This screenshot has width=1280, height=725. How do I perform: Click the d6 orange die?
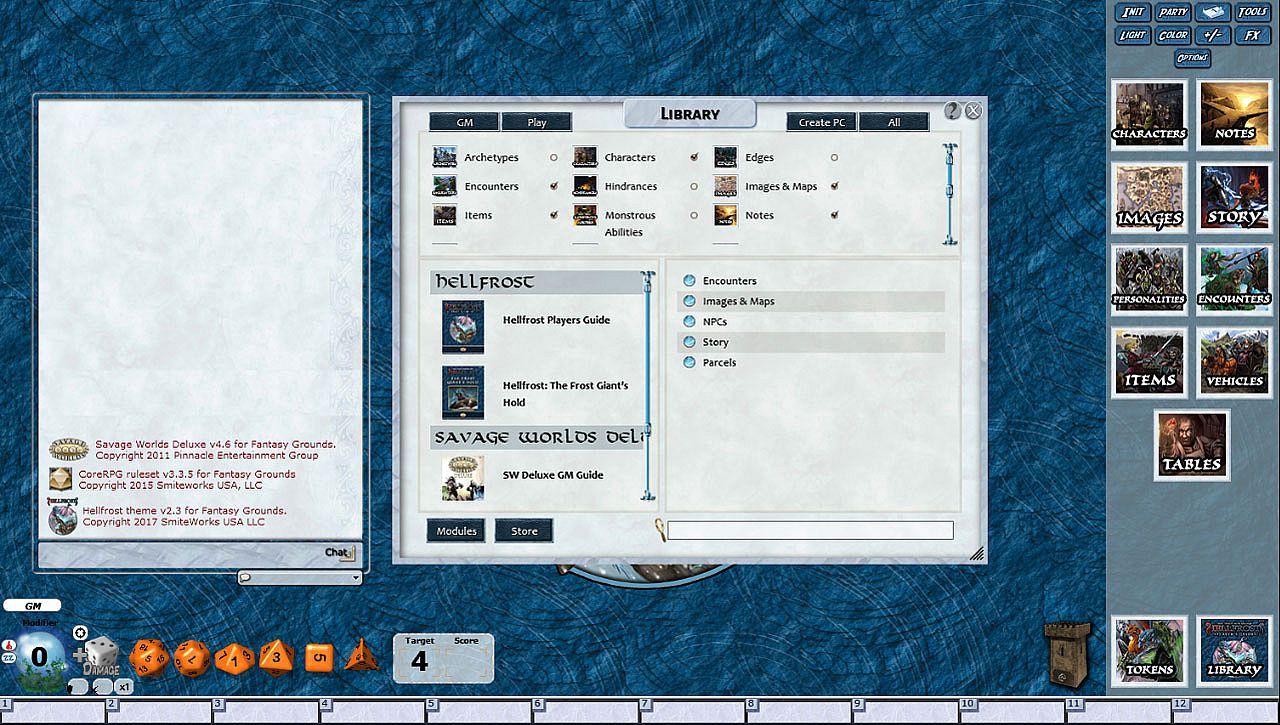318,657
